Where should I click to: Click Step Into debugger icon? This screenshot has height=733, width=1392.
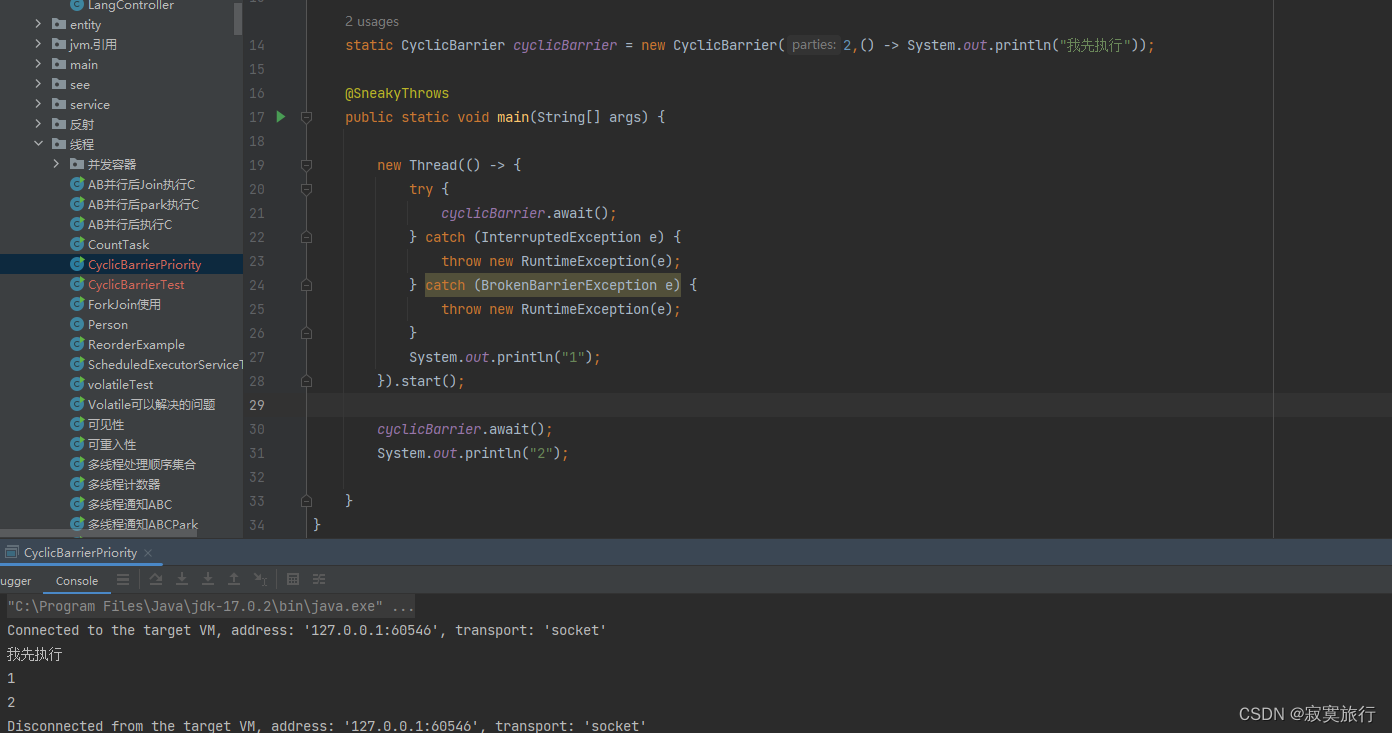(x=182, y=580)
